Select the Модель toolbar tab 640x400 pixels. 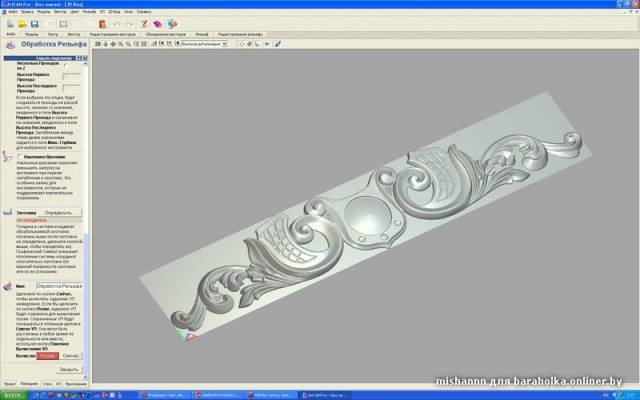(x=31, y=34)
